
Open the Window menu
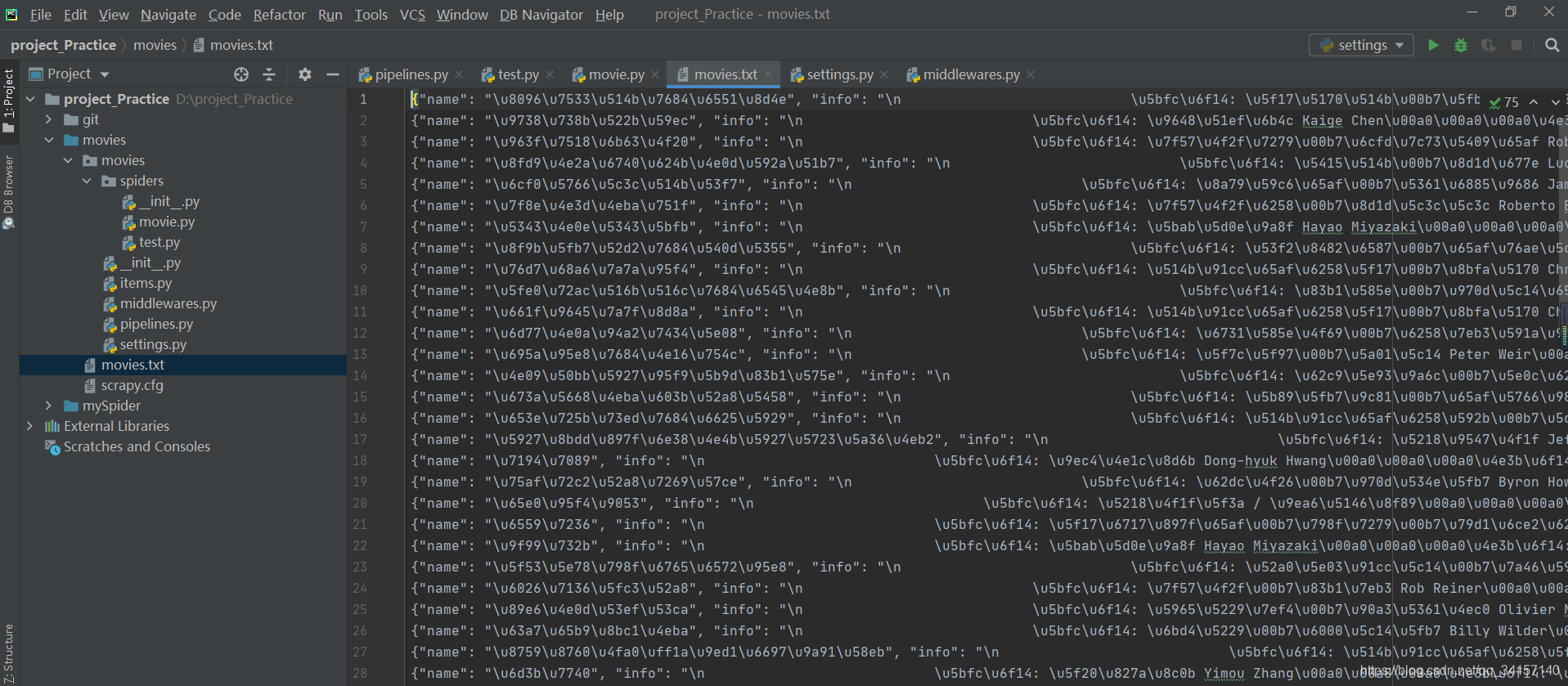[462, 15]
